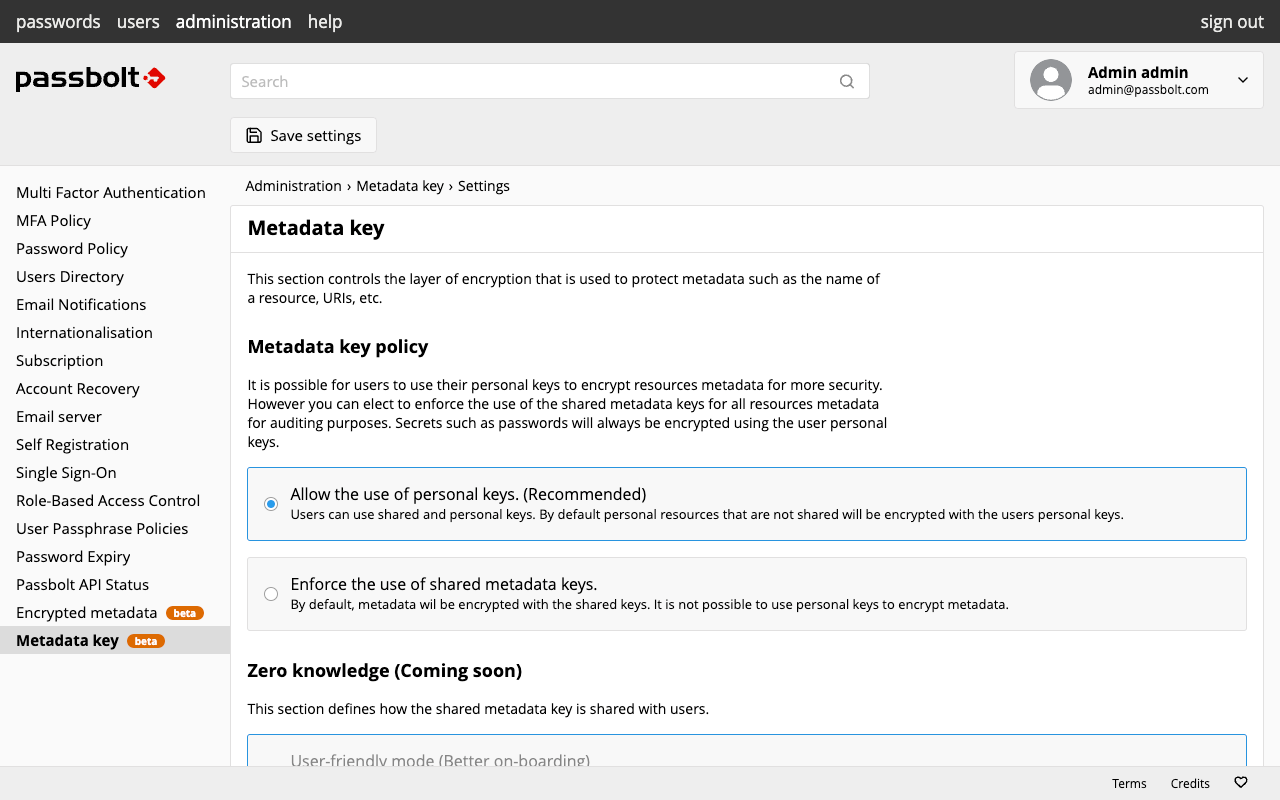Open the Credits footer link
Image resolution: width=1280 pixels, height=800 pixels.
tap(1190, 783)
